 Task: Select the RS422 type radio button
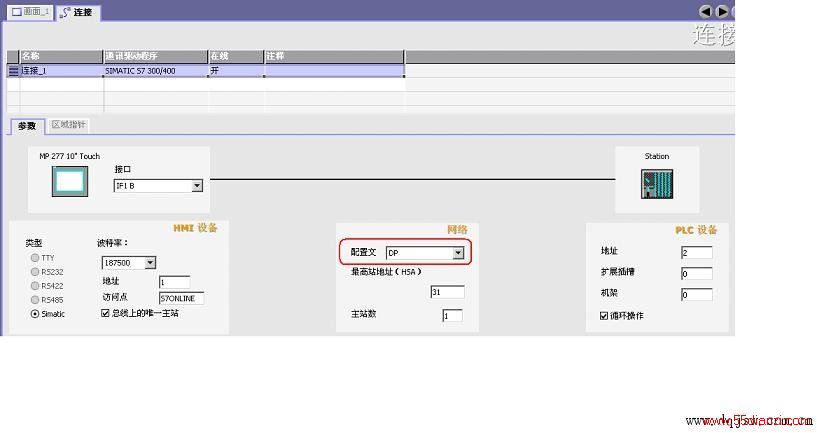coord(35,286)
